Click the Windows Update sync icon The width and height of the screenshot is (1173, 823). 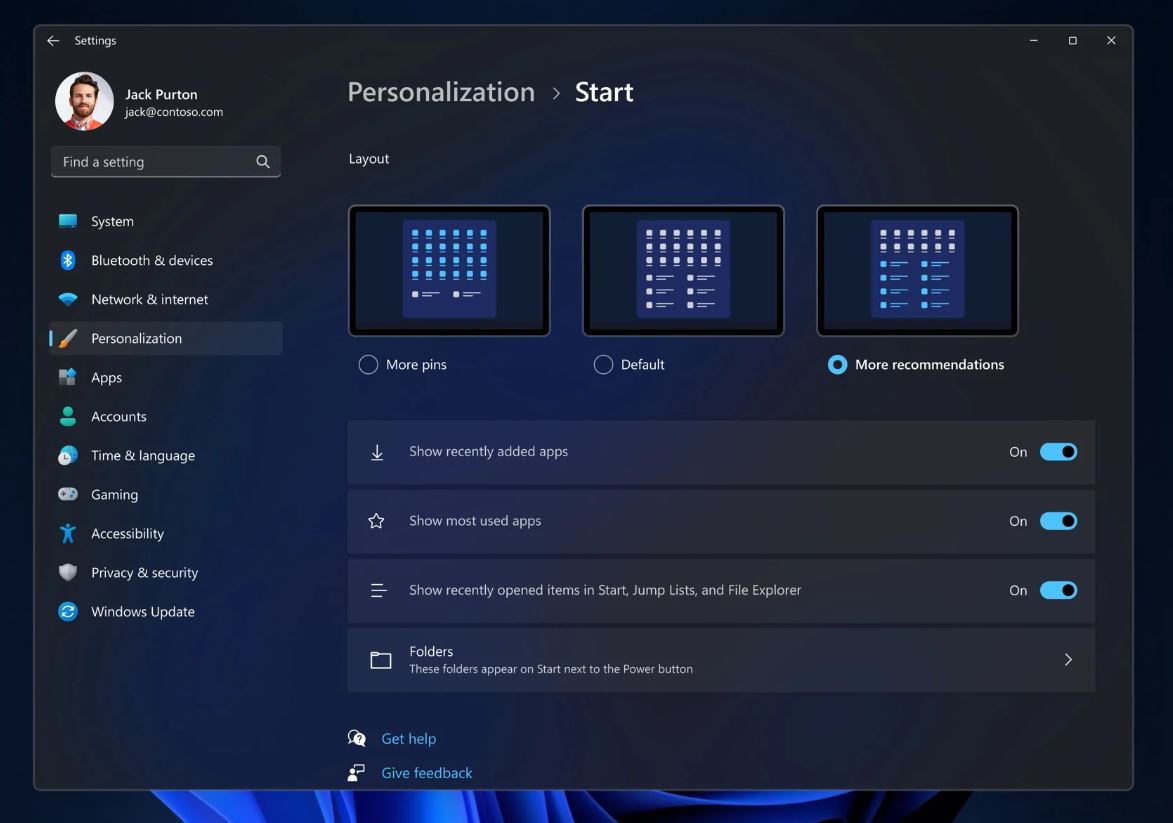coord(68,612)
